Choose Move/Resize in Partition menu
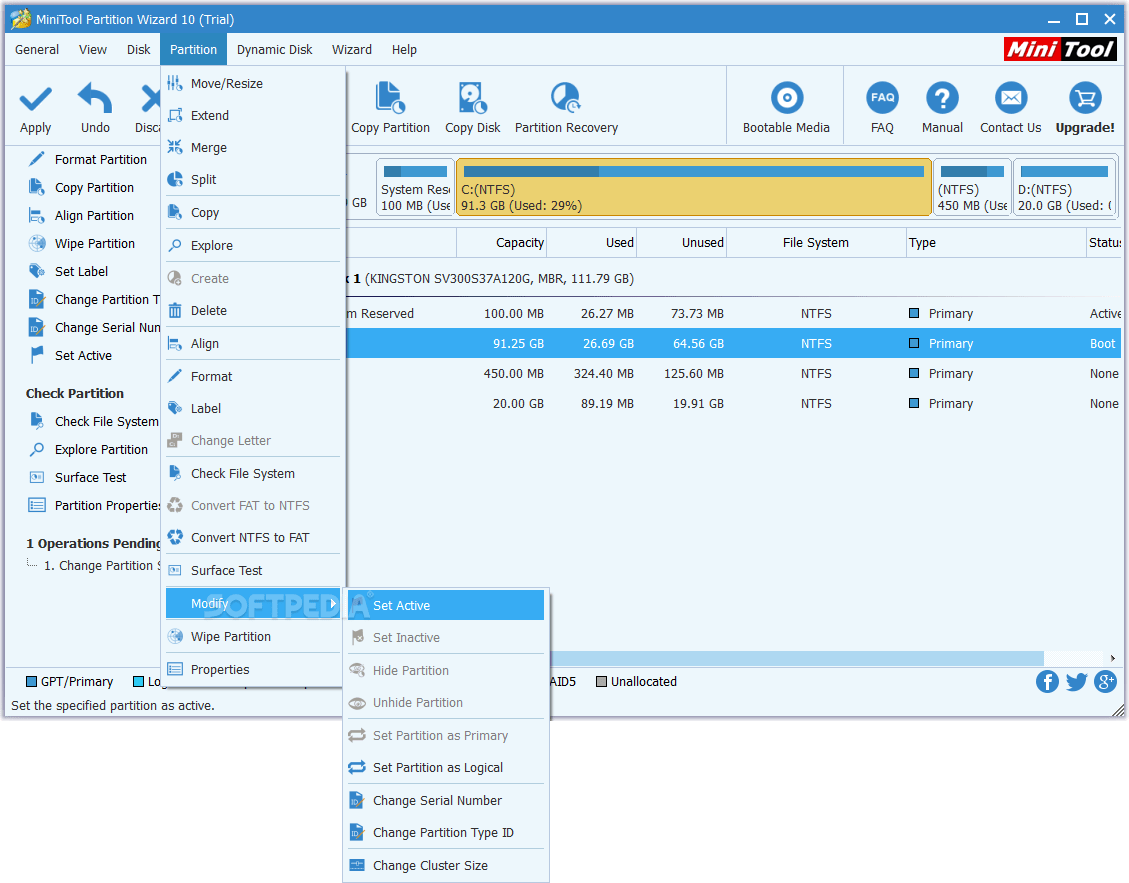The width and height of the screenshot is (1129, 883). tap(253, 84)
